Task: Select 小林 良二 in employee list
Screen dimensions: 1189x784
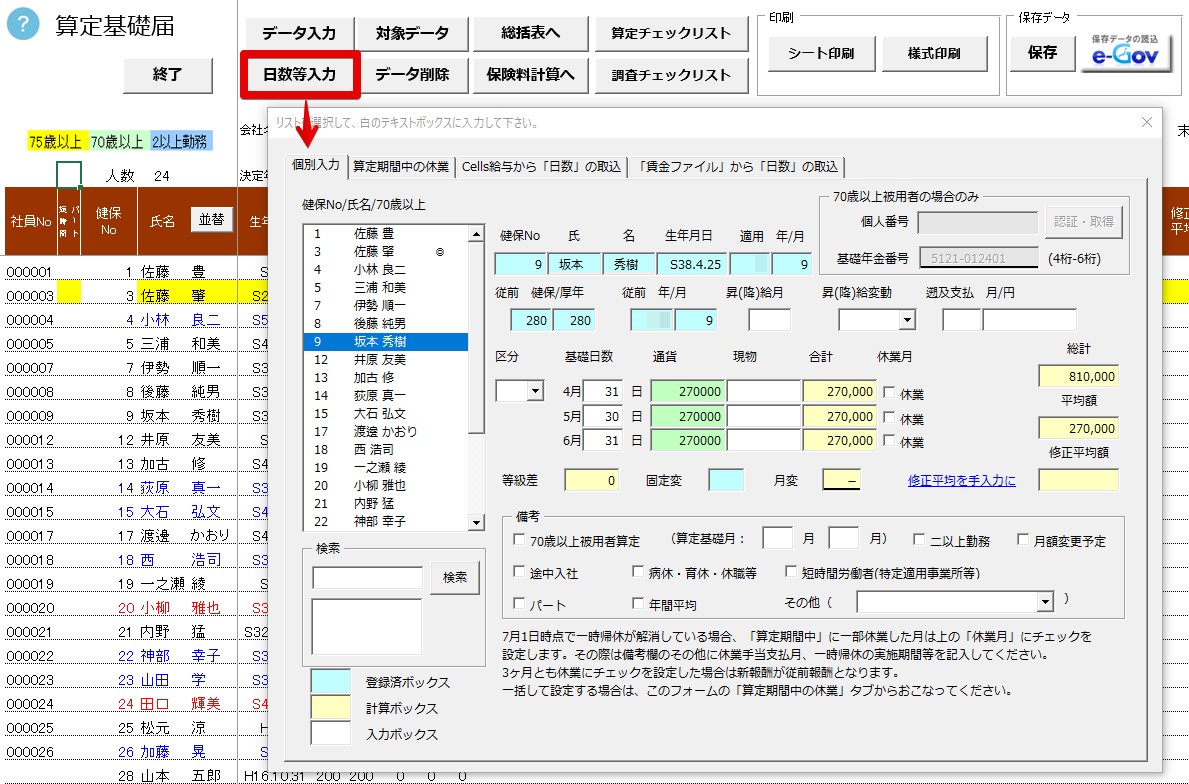Action: click(385, 269)
